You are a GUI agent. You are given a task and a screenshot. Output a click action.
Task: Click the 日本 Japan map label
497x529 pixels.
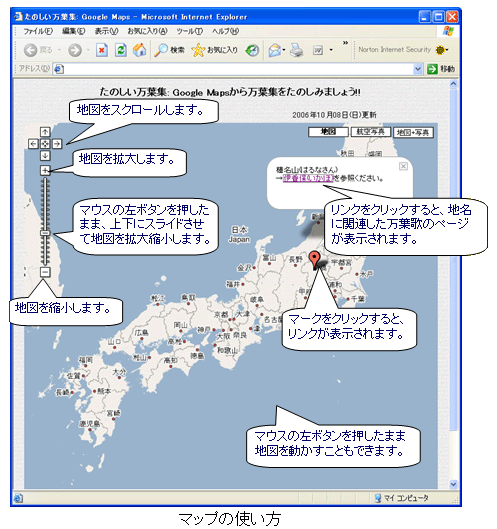coord(239,234)
